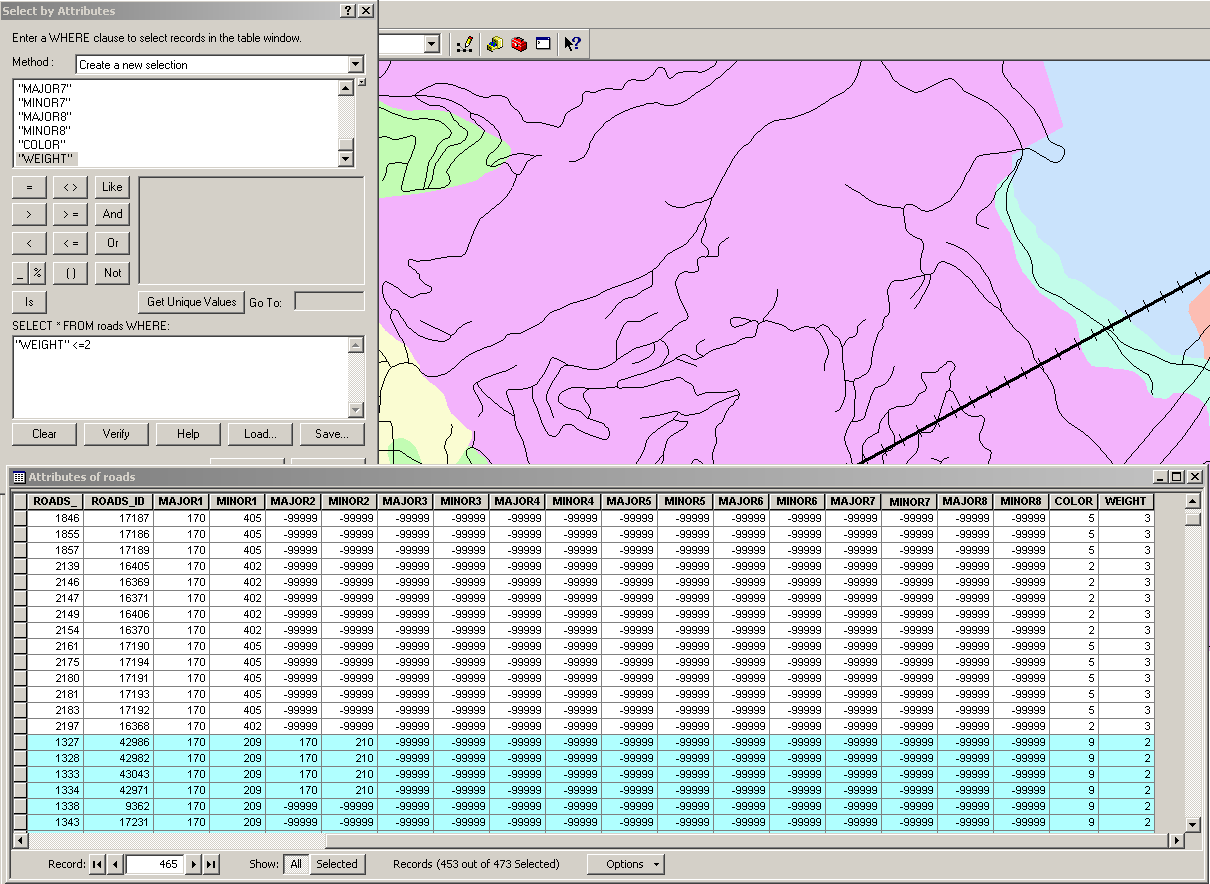Click the dialog's context help question-mark button
The width and height of the screenshot is (1210, 884).
pyautogui.click(x=348, y=10)
